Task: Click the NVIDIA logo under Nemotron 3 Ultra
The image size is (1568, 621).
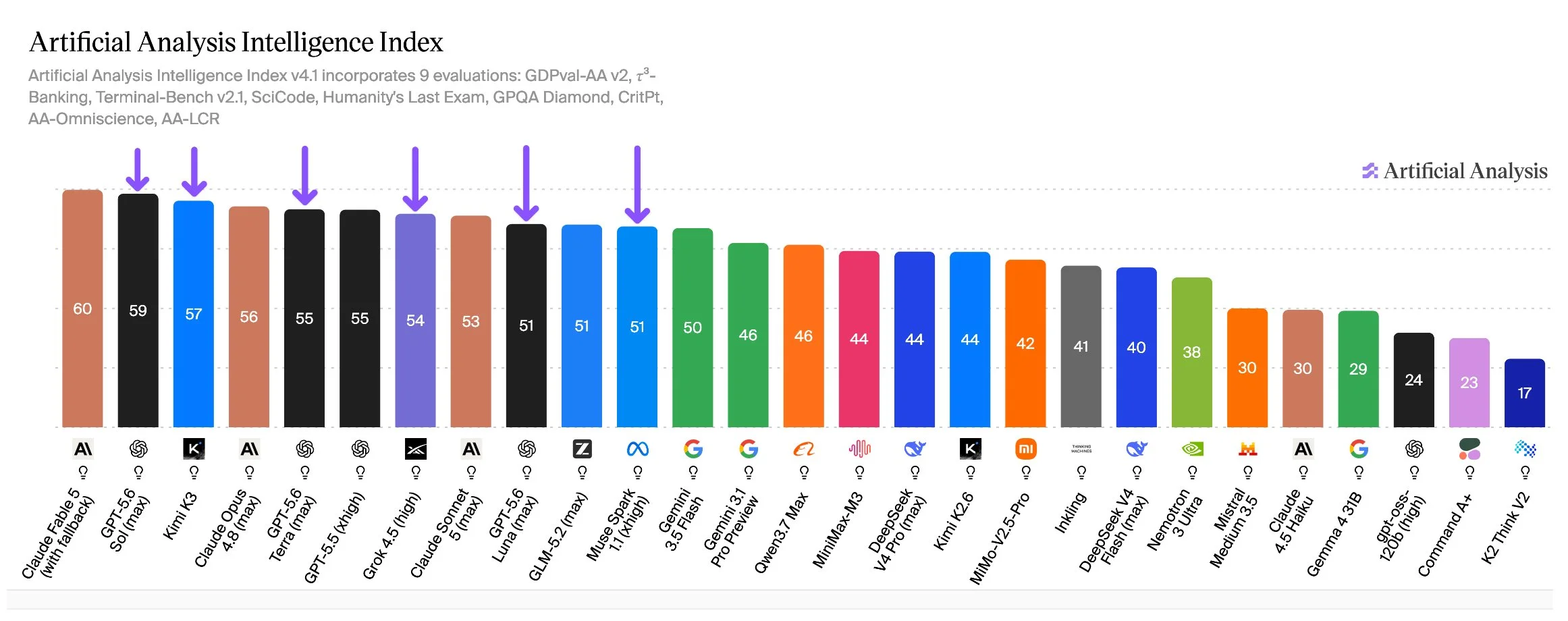Action: click(1192, 449)
